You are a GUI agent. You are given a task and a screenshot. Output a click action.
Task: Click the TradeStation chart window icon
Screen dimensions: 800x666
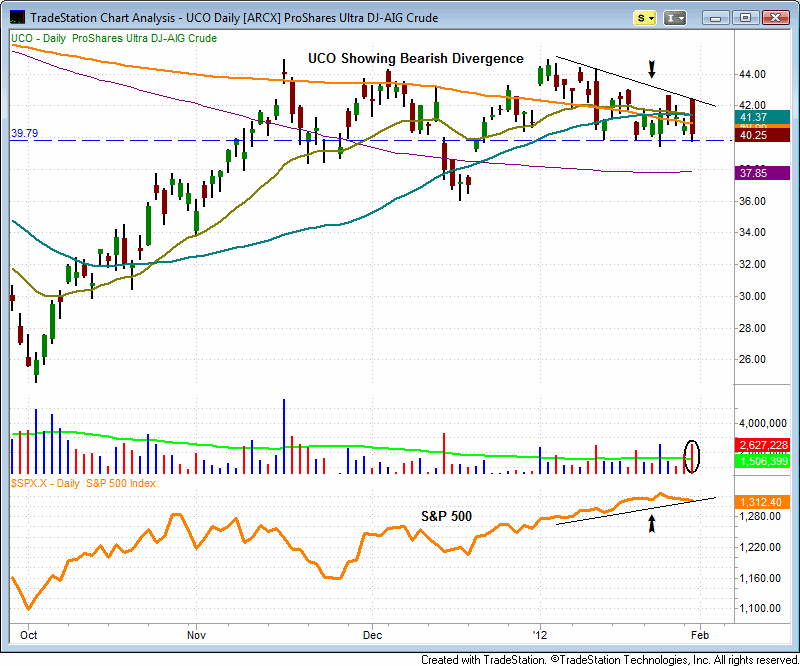17,18
